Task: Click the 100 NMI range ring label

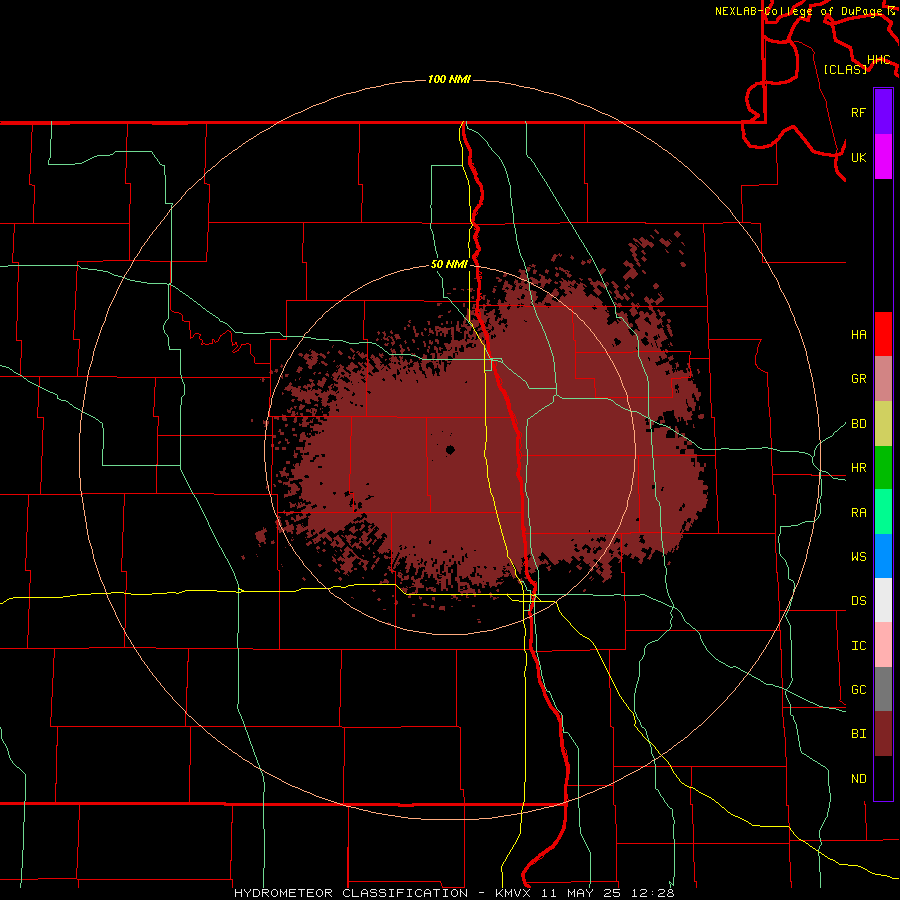Action: click(449, 79)
